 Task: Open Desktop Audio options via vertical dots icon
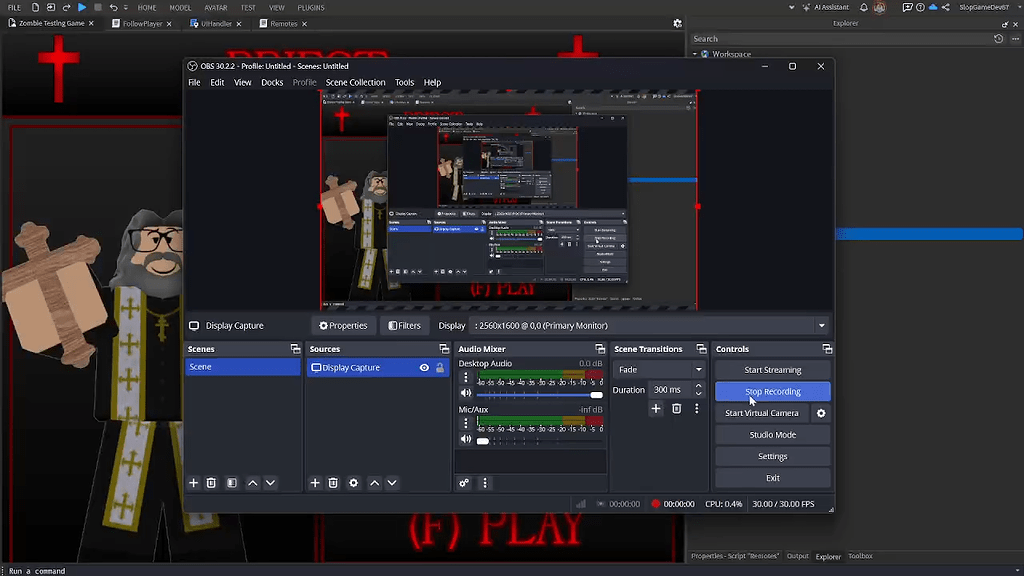(x=465, y=376)
